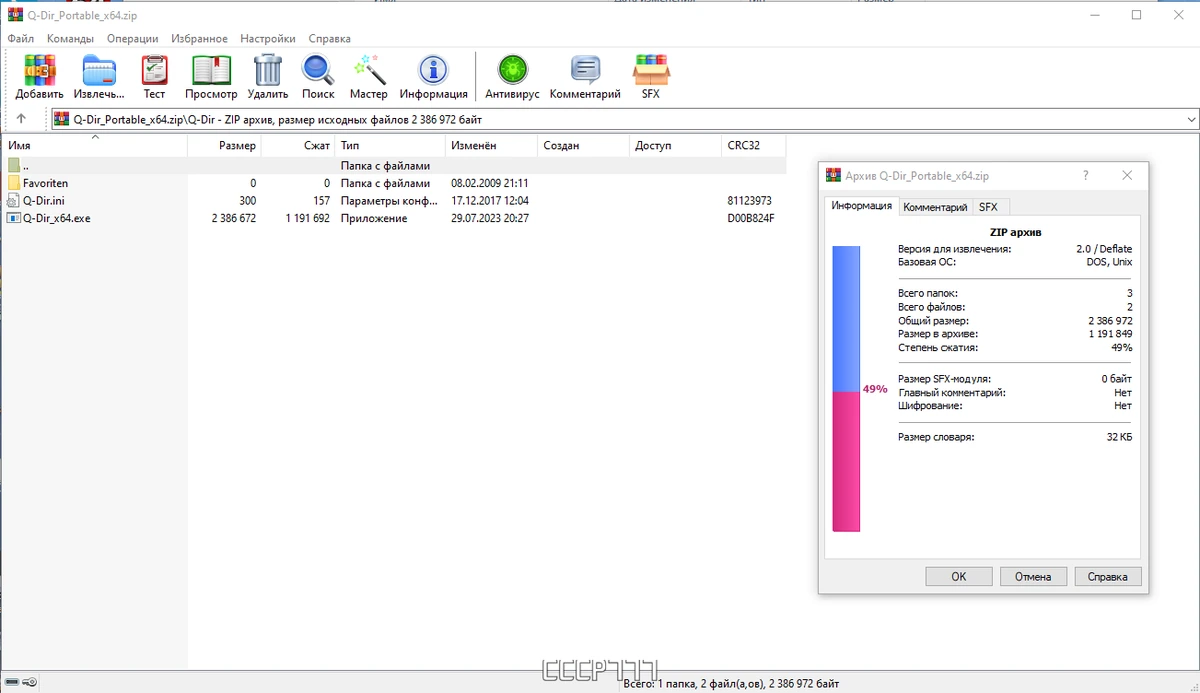Click the Q-Dir.ini file icon
Screen dimensions: 1200x693
14,200
